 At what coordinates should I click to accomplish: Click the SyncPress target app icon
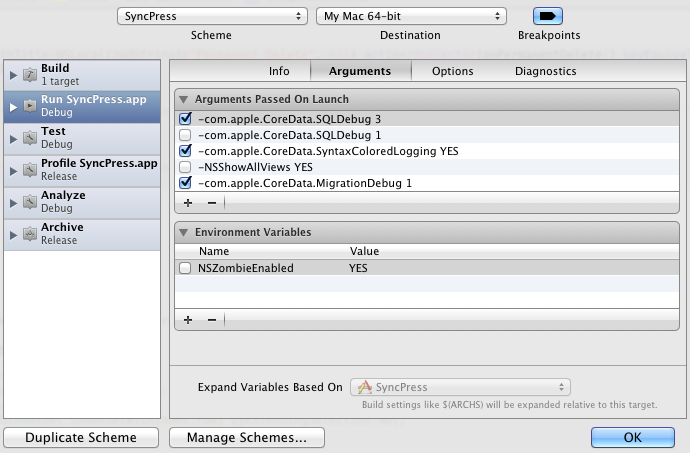[364, 387]
